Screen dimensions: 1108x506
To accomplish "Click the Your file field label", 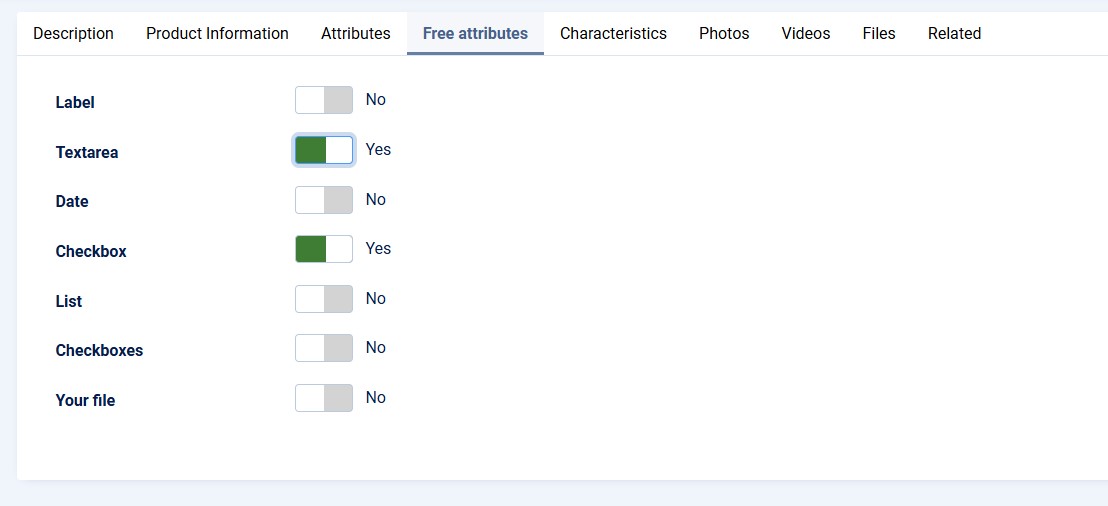I will tap(86, 401).
